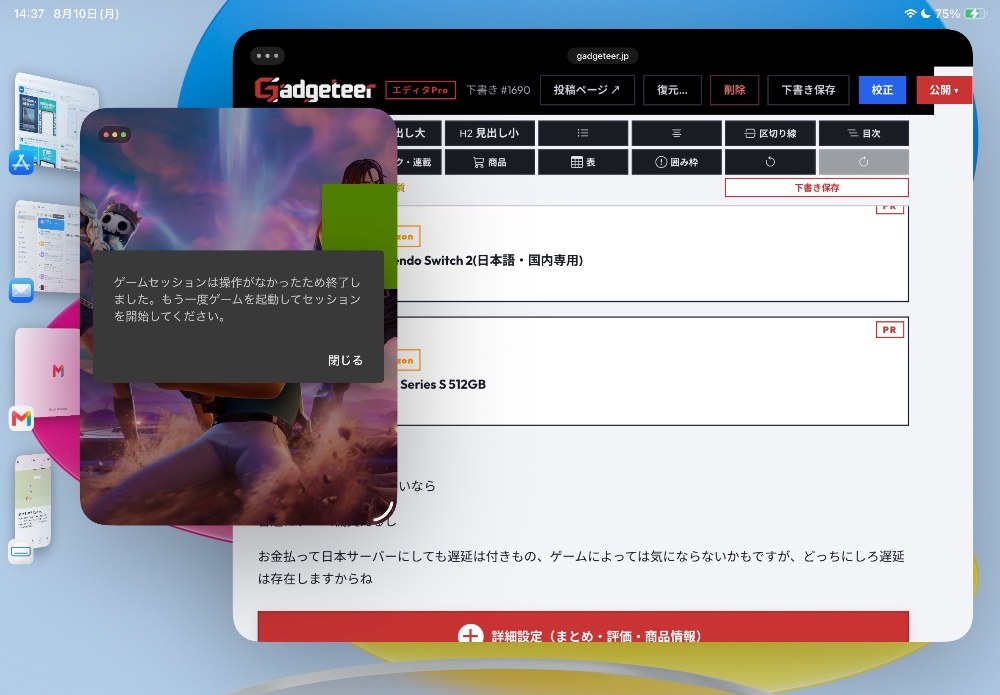Click 下書き保存 in the black header
Viewport: 1000px width, 695px height.
pyautogui.click(x=808, y=90)
